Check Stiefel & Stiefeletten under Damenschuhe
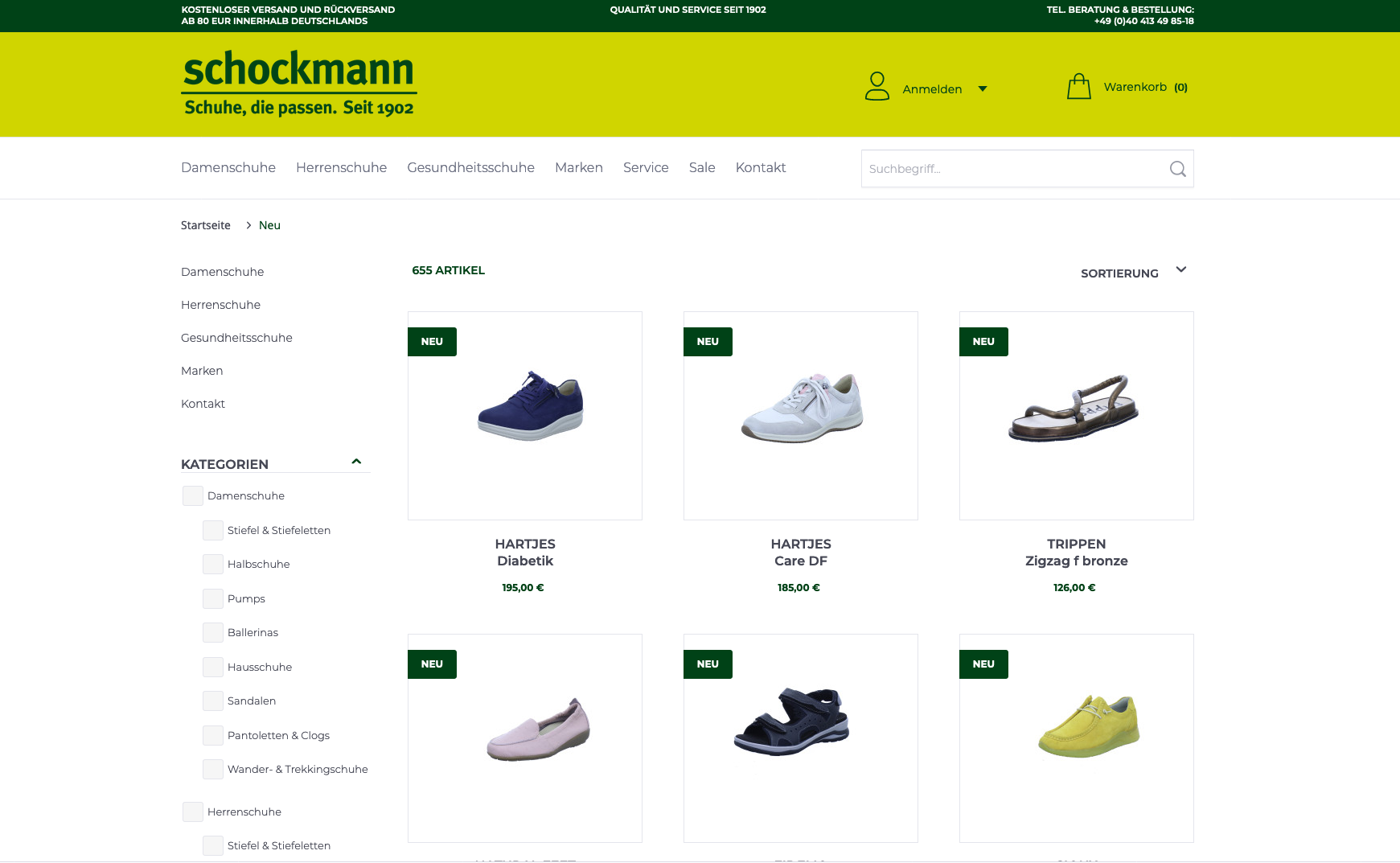 (x=213, y=531)
